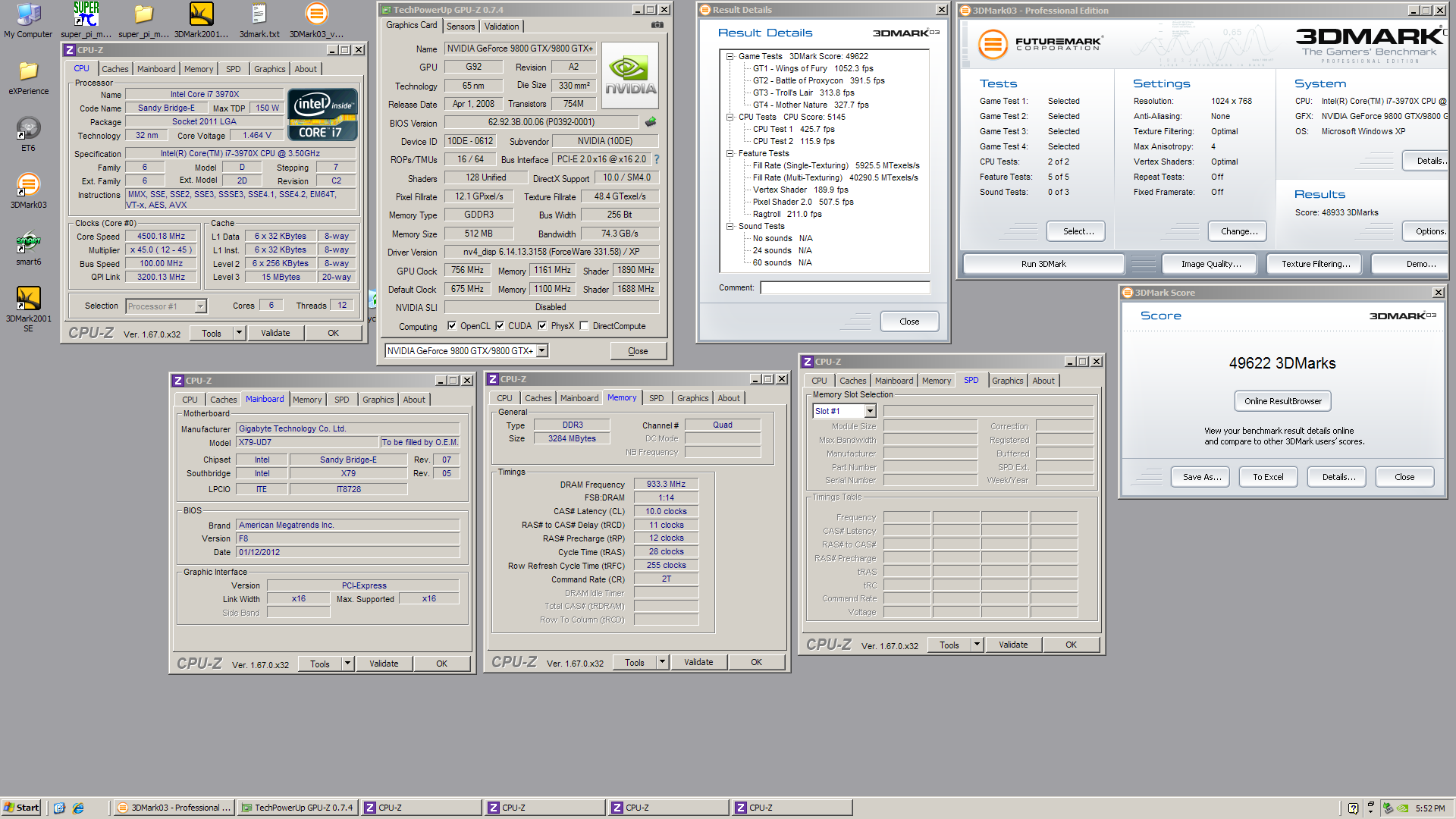This screenshot has height=819, width=1456.
Task: Click Details... in the 3DMark Score window
Action: pos(1338,477)
